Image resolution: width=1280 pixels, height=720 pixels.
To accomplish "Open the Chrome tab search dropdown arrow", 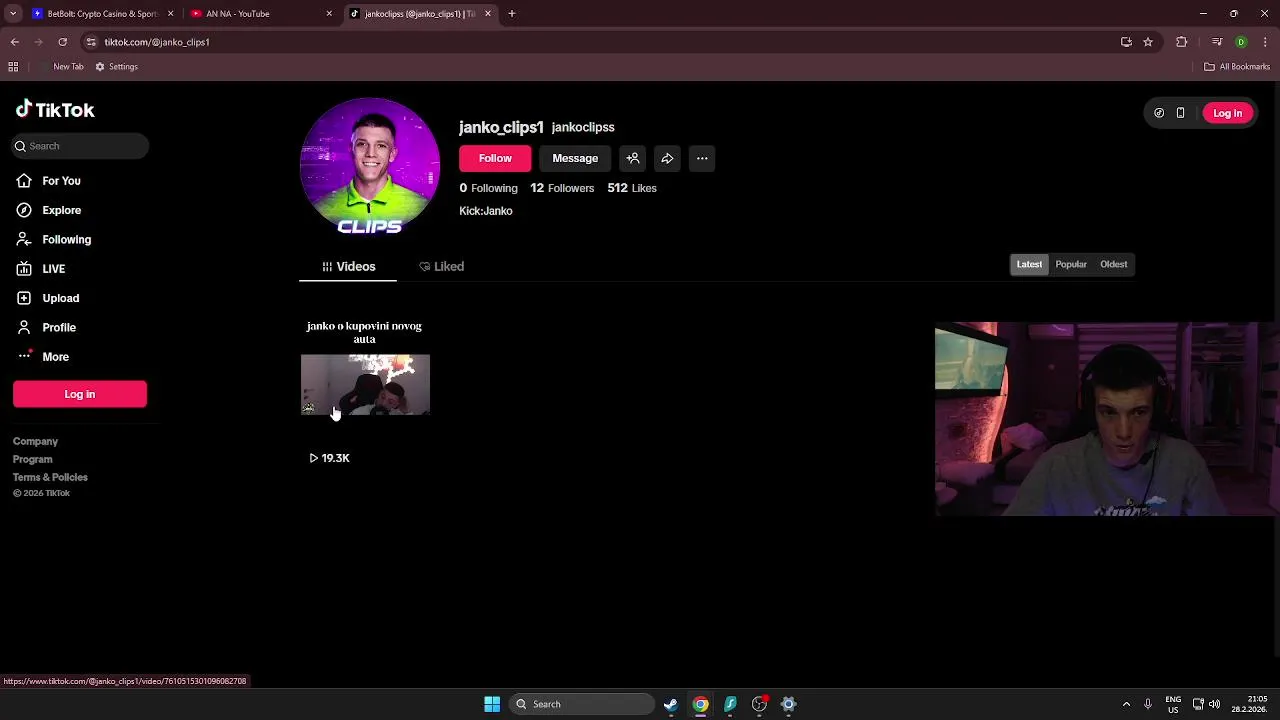I will pyautogui.click(x=13, y=14).
